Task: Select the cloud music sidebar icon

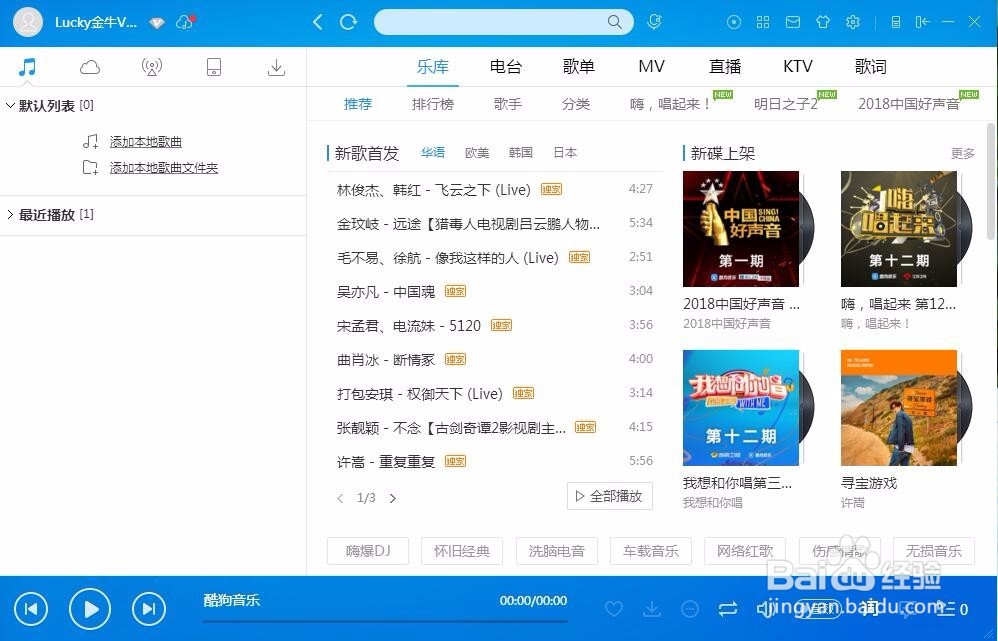Action: click(90, 66)
